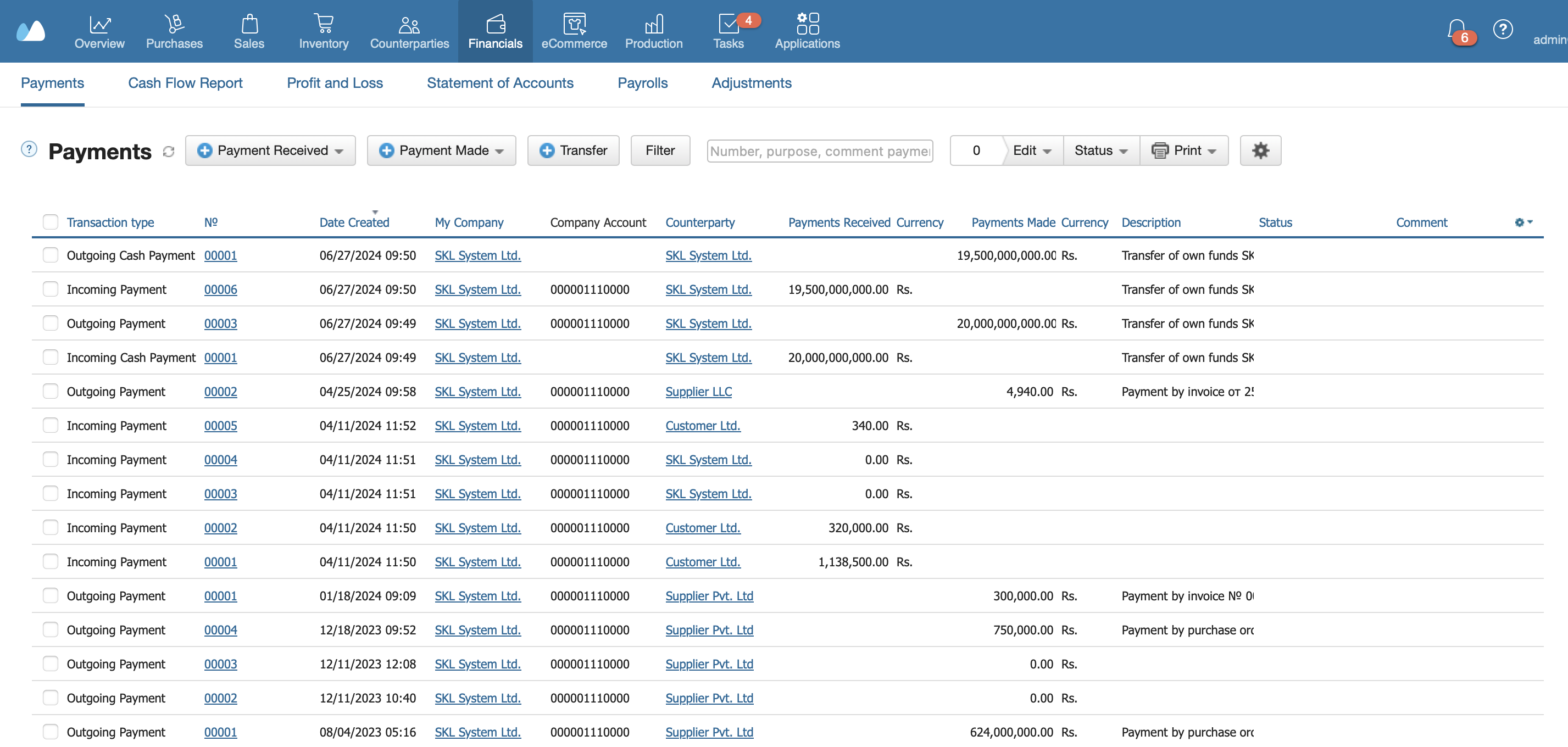1568x747 pixels.
Task: Open payment number 00006 link
Action: pos(220,289)
